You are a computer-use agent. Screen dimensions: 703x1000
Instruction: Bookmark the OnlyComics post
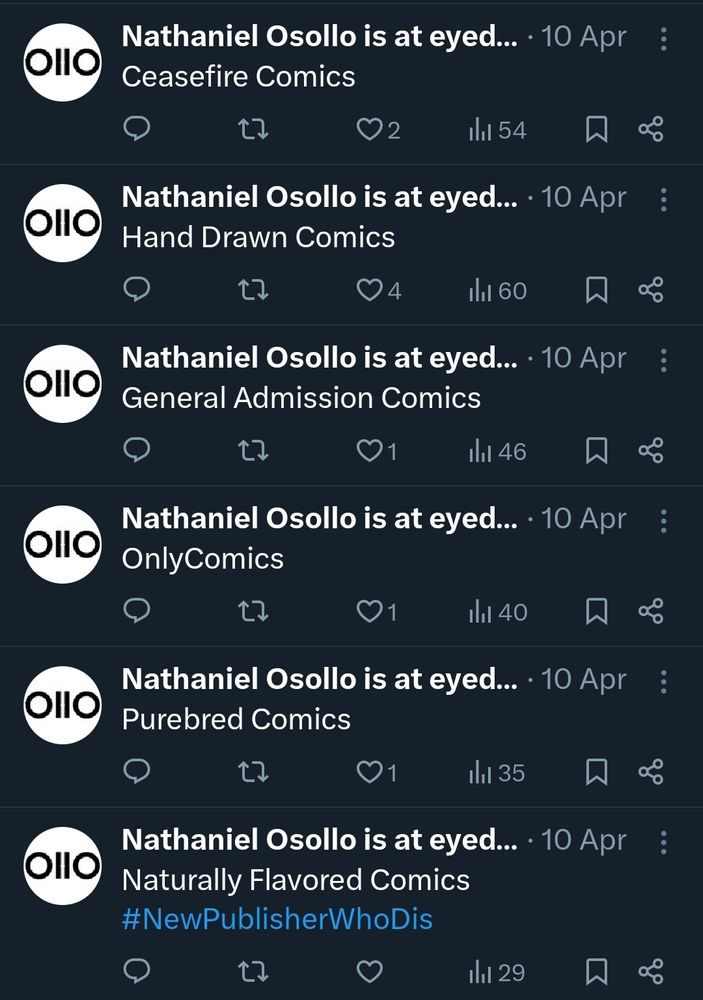click(x=596, y=612)
